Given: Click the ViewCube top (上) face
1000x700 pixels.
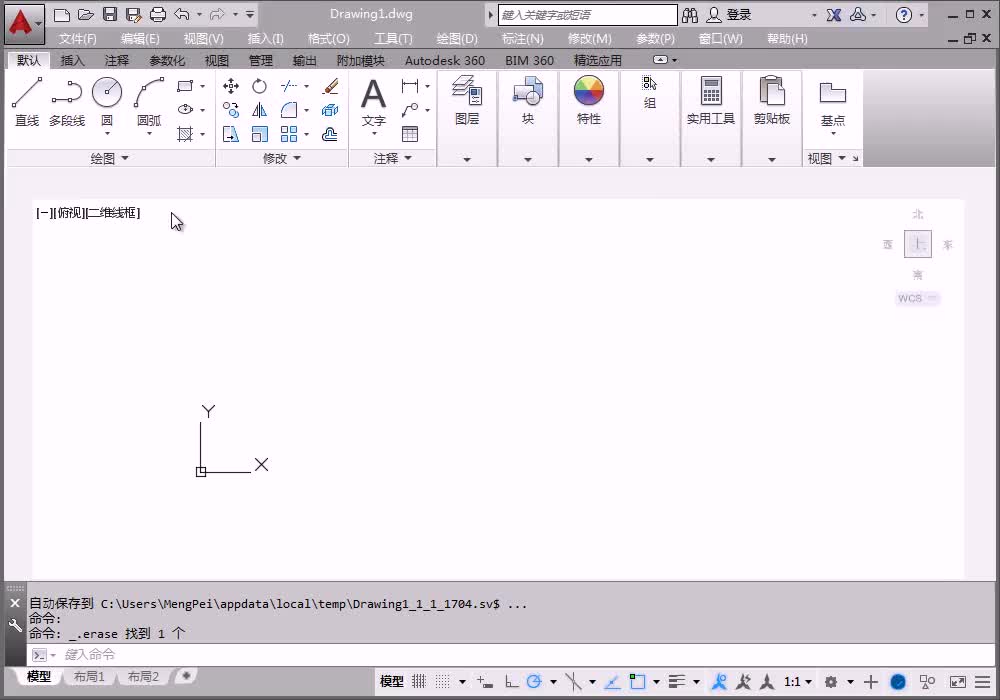Looking at the screenshot, I should click(x=918, y=244).
